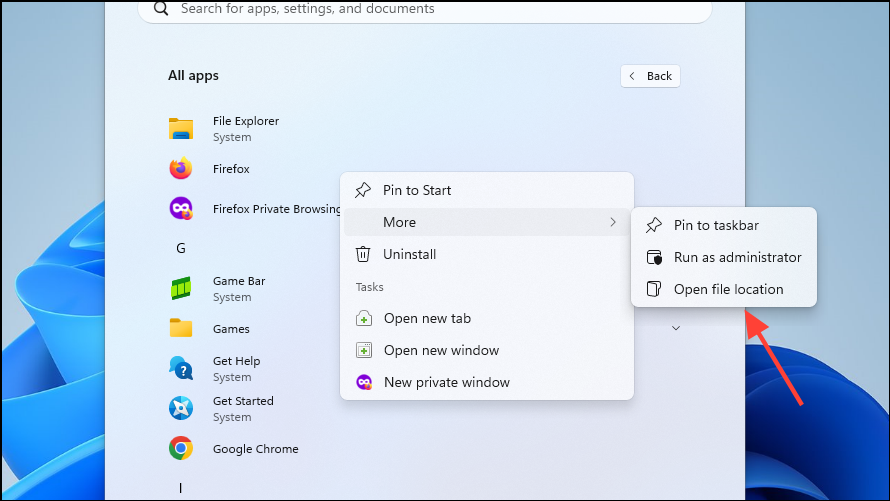Click the Open new window icon
890x501 pixels.
click(364, 350)
